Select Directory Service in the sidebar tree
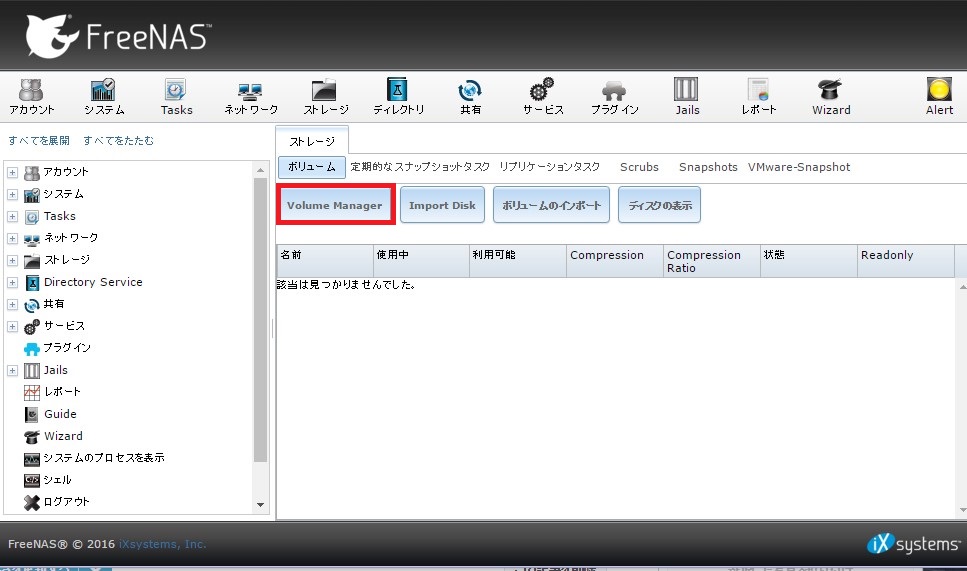The image size is (967, 571). tap(93, 282)
